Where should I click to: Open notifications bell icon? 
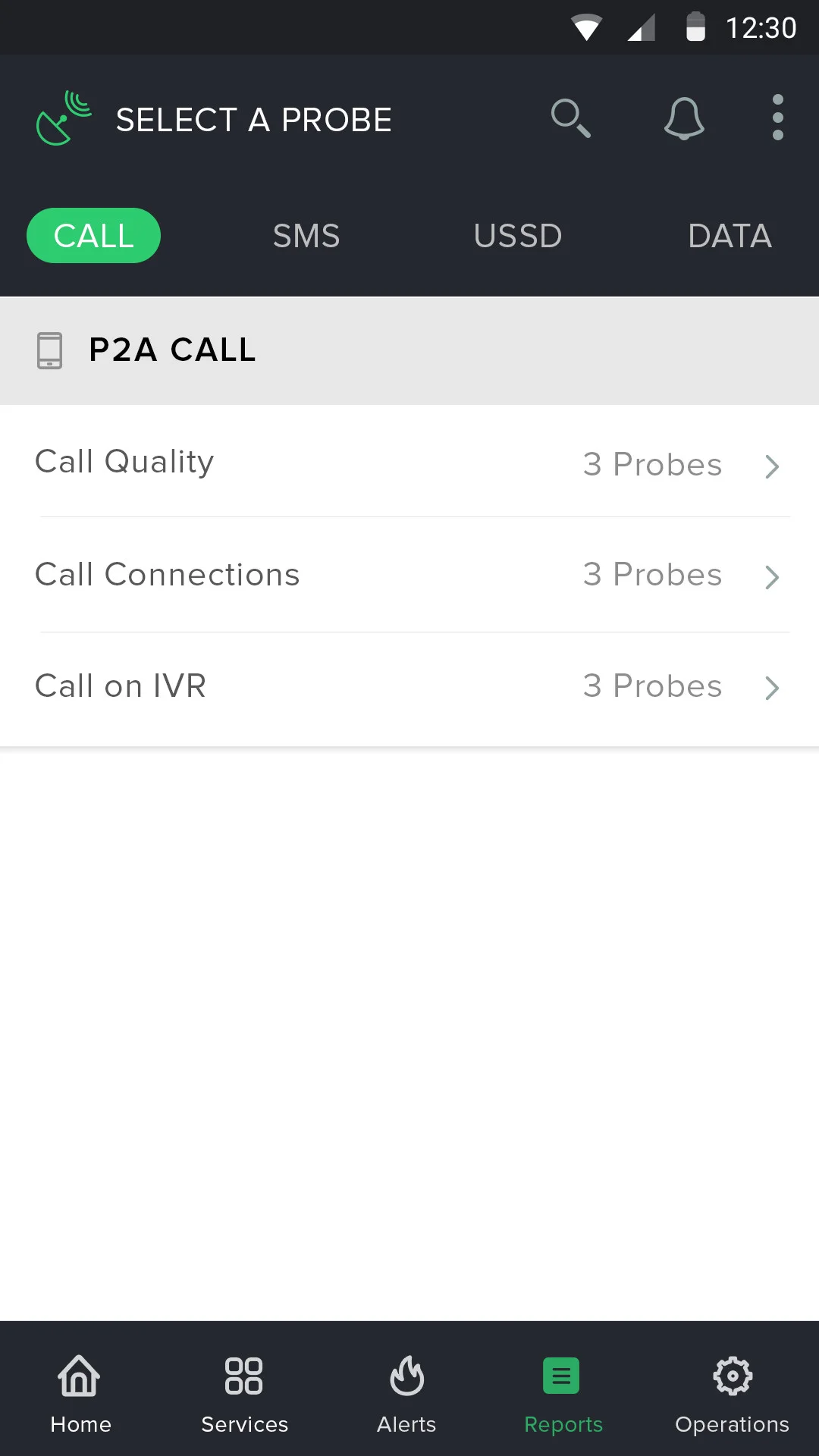click(x=684, y=118)
